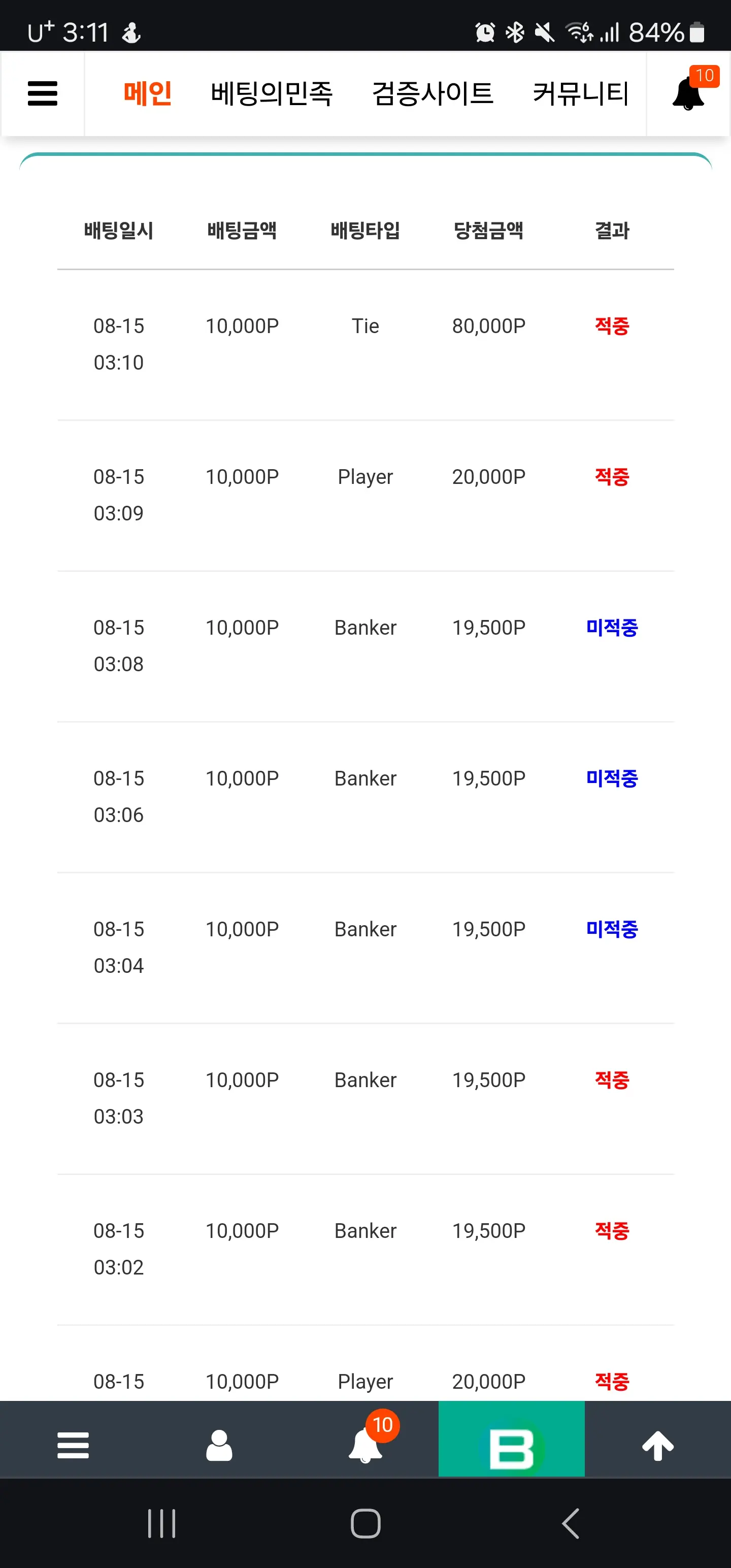This screenshot has width=731, height=1568.
Task: Tap the 적중 result at 03:03
Action: [x=612, y=1080]
